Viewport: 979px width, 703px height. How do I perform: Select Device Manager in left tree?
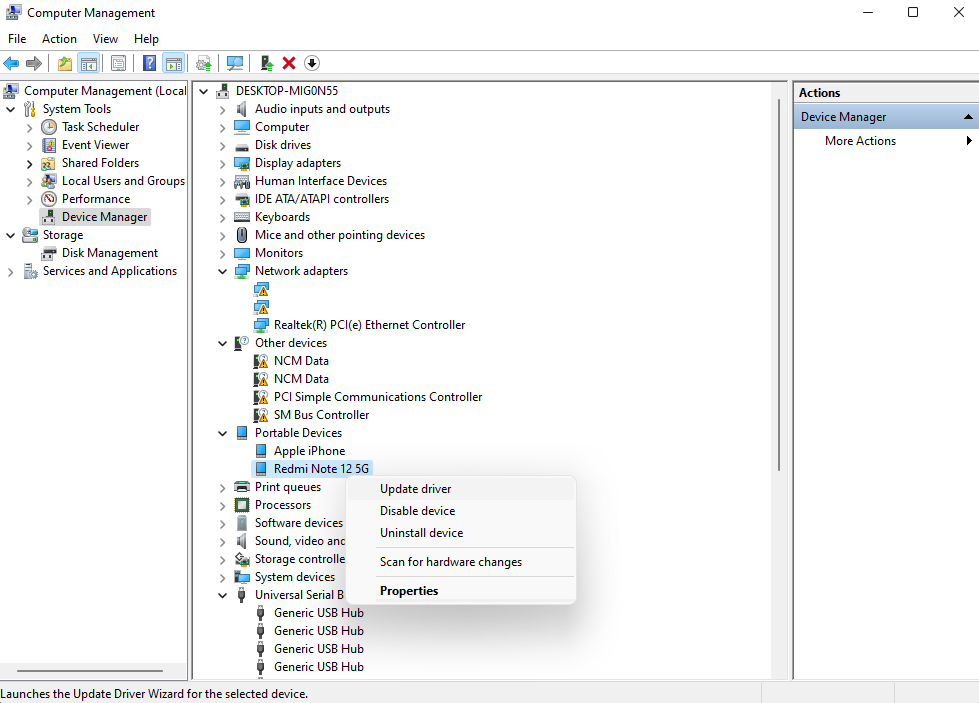coord(95,217)
